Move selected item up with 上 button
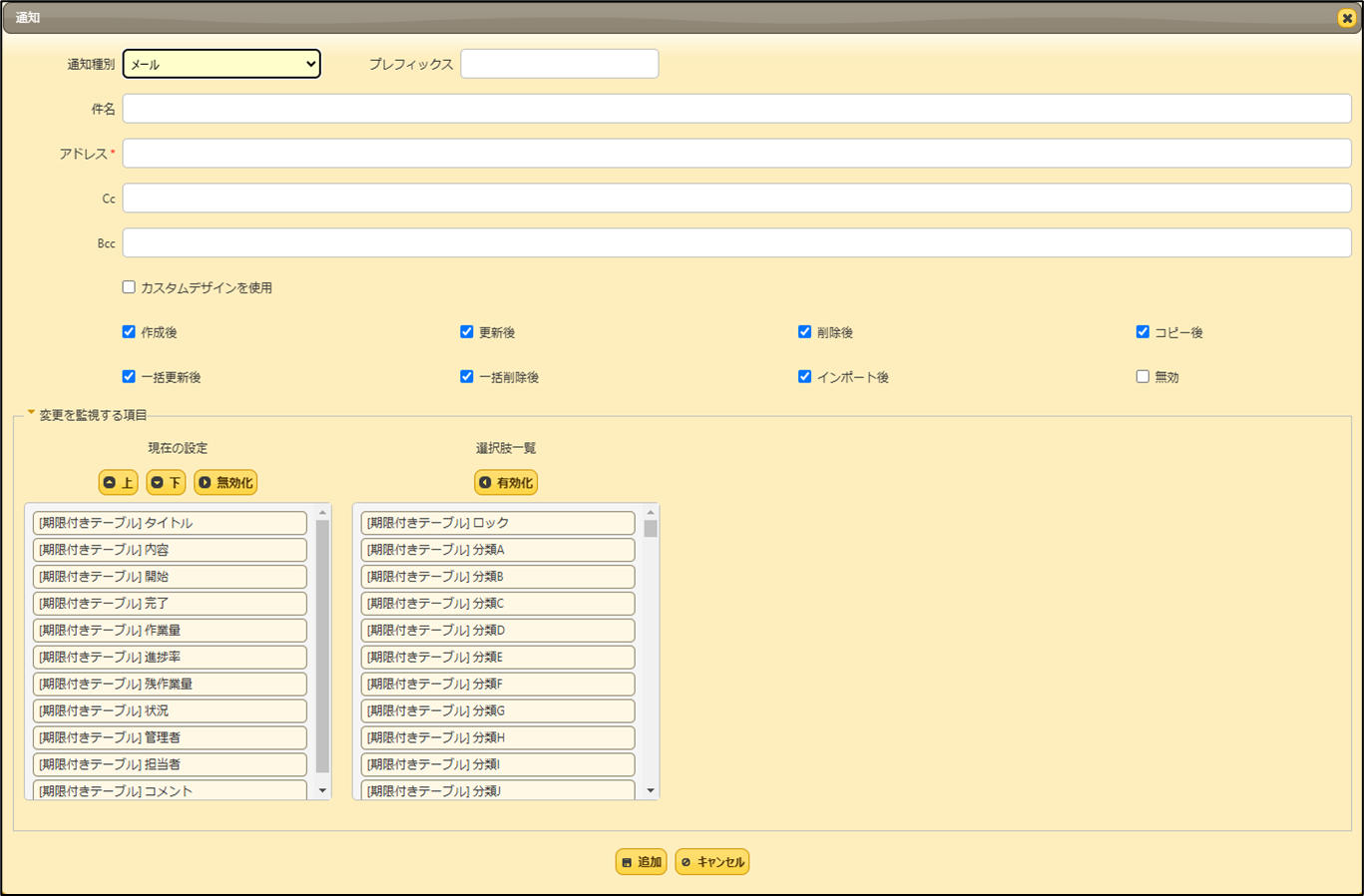 coord(118,483)
